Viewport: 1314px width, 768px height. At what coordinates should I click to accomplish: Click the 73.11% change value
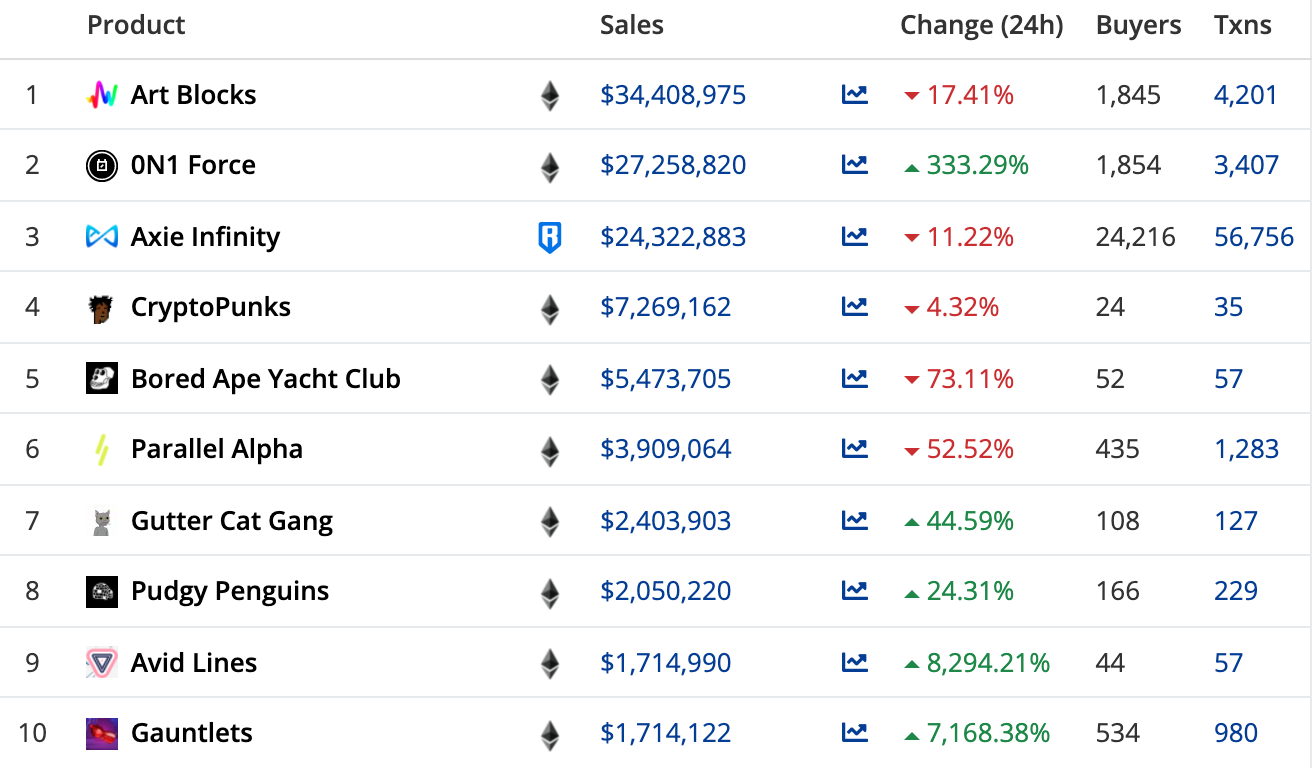970,379
